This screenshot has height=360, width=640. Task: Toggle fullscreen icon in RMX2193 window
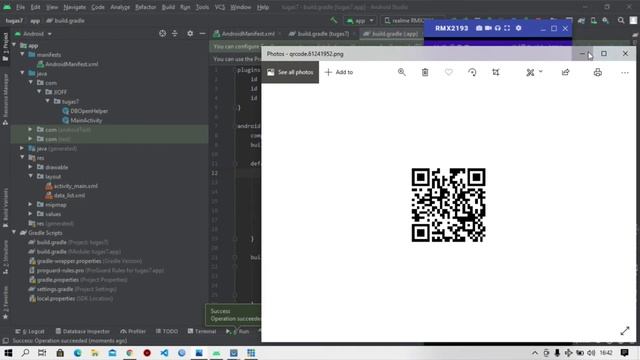point(507,28)
